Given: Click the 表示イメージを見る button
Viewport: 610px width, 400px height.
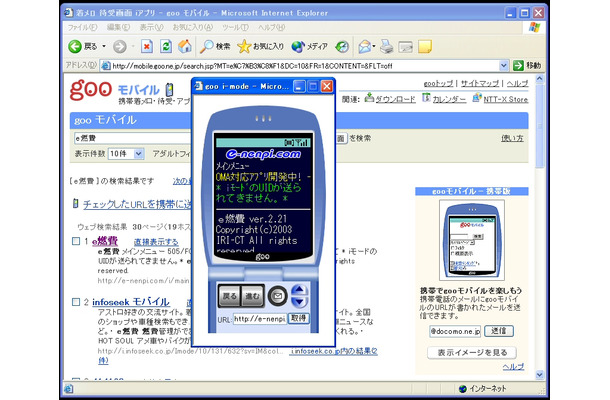Looking at the screenshot, I should coord(472,353).
